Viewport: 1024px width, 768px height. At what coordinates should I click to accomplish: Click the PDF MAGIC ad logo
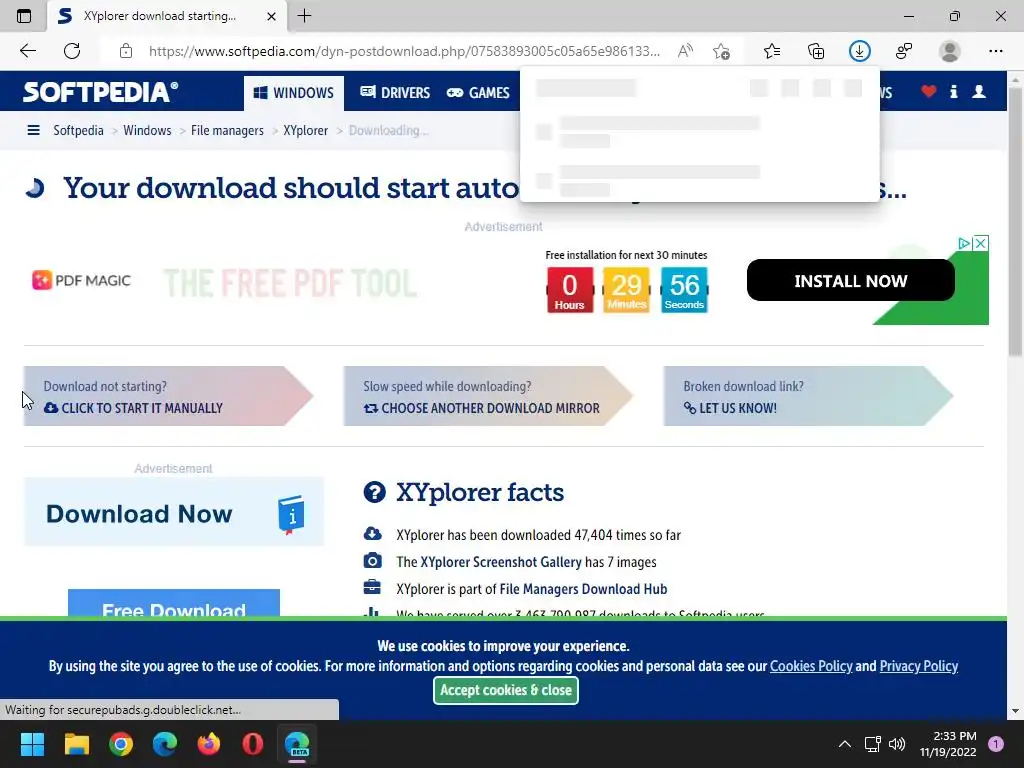coord(82,280)
